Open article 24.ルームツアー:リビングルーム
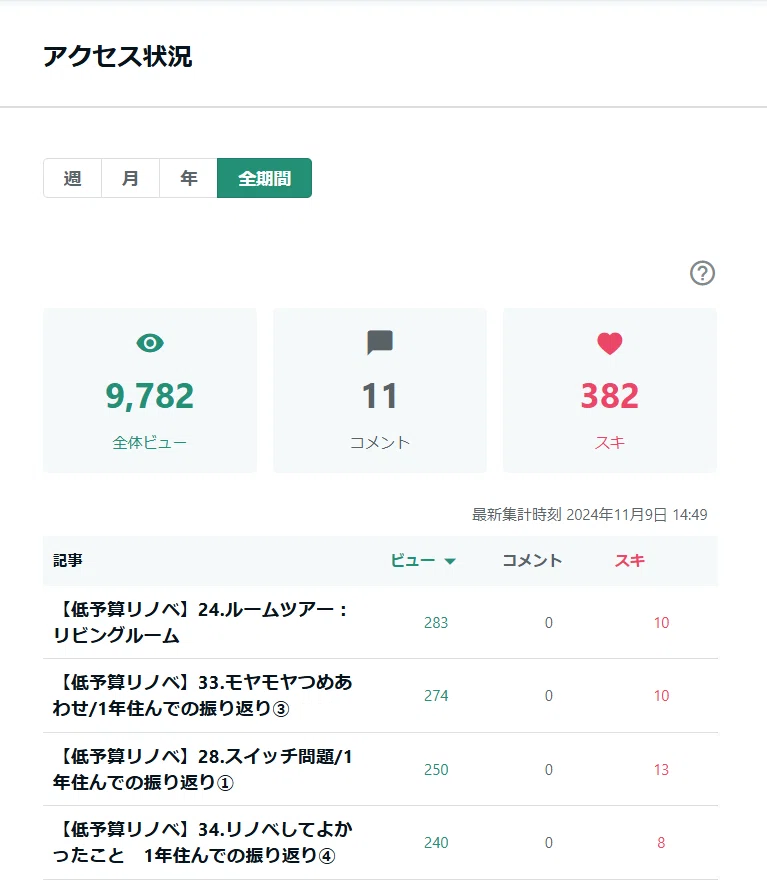 [x=201, y=622]
